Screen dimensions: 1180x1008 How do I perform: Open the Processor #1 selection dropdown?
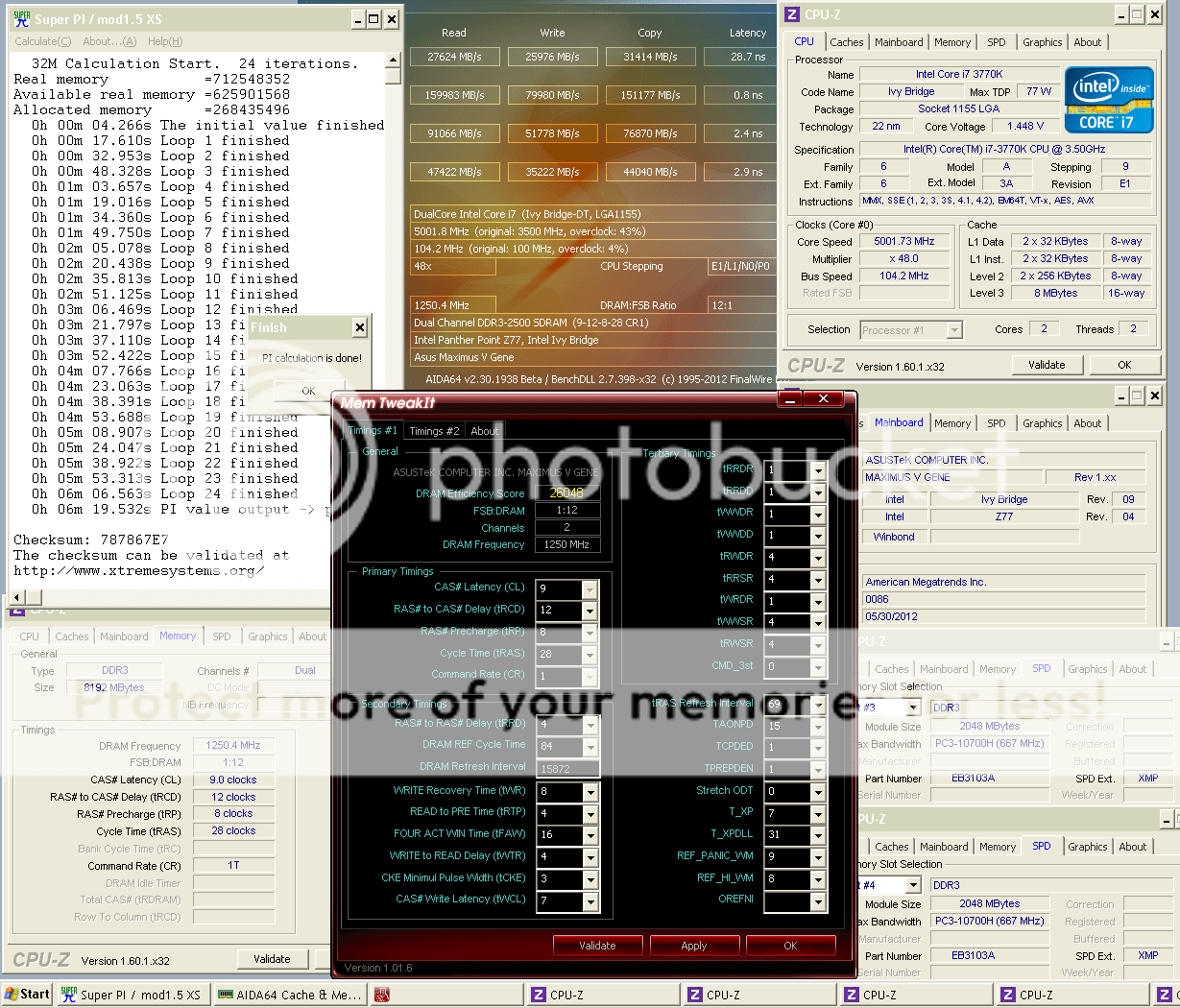tap(953, 330)
